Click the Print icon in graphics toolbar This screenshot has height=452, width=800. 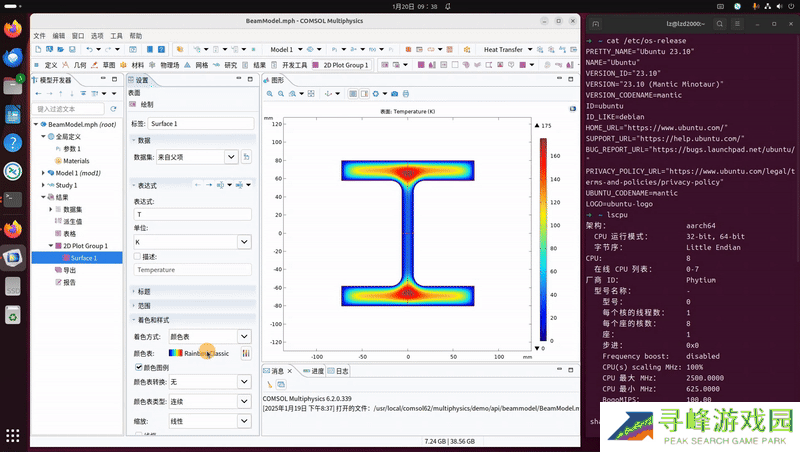pyautogui.click(x=406, y=94)
